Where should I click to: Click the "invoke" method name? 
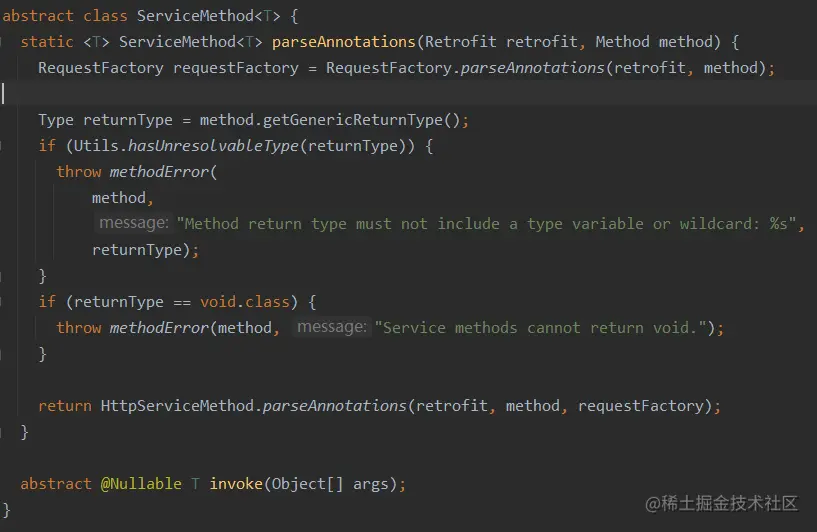pos(236,484)
